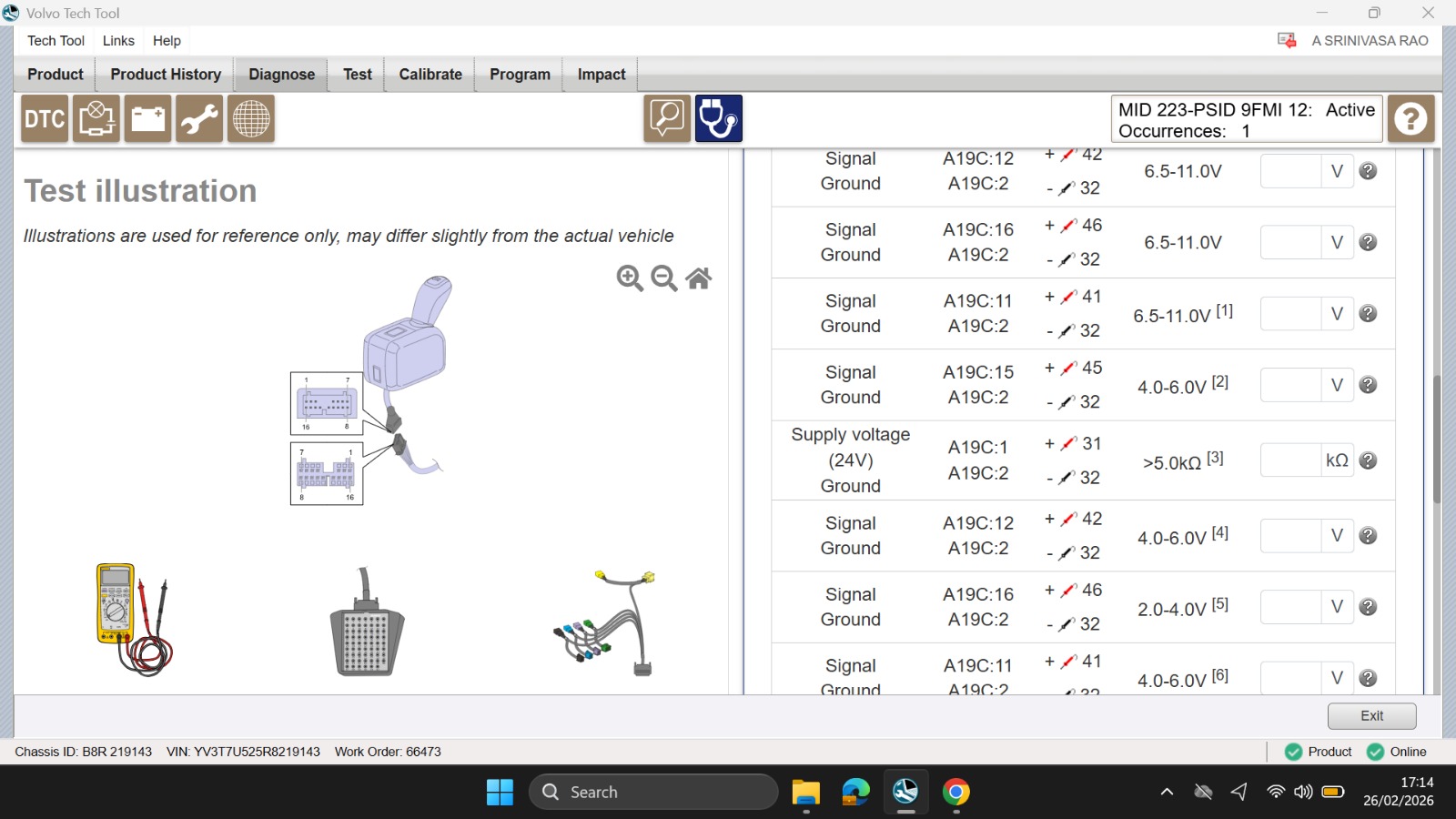This screenshot has width=1456, height=819.
Task: Open the Links menu
Action: pyautogui.click(x=118, y=41)
